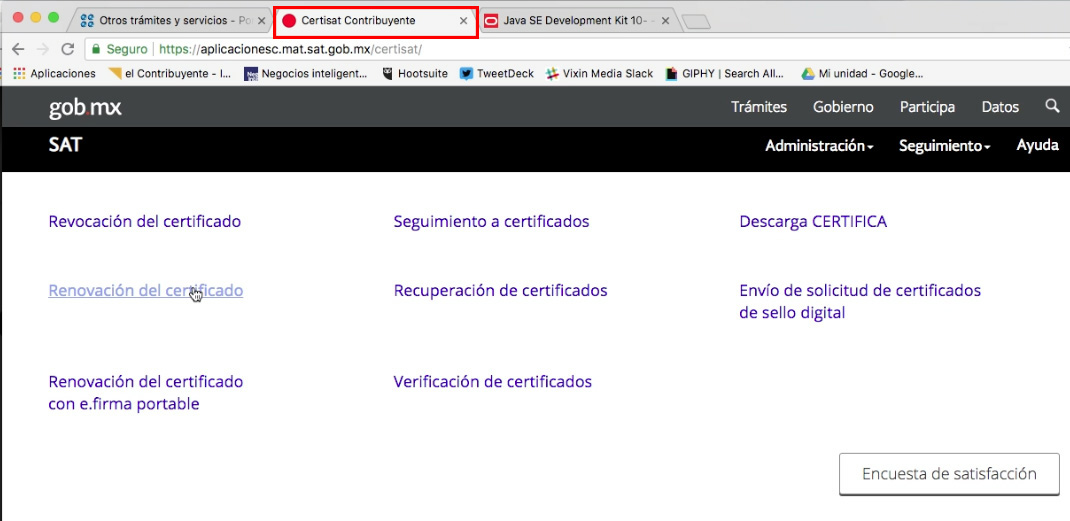Open Renovación del certificado link
Image resolution: width=1070 pixels, height=521 pixels.
tap(145, 291)
